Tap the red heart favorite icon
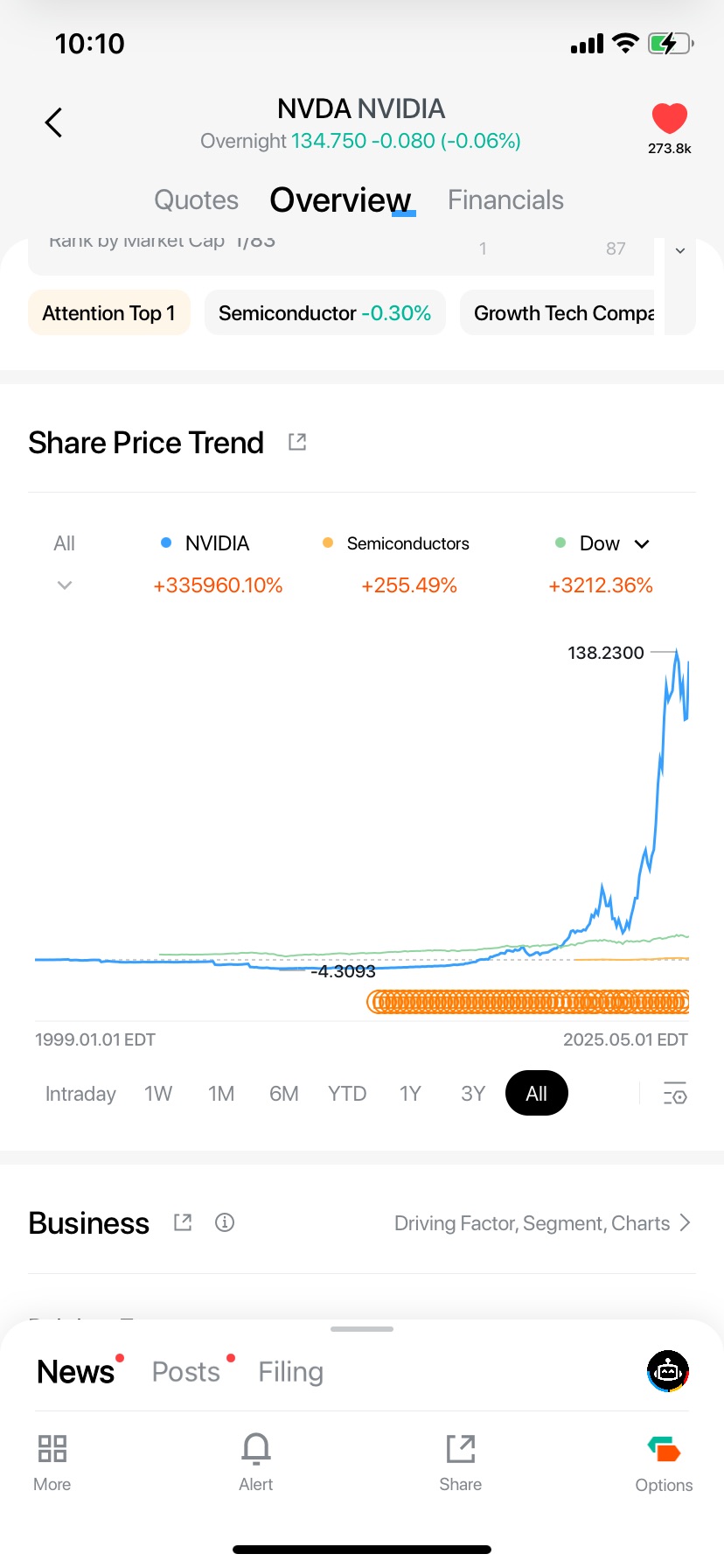724x1568 pixels. pyautogui.click(x=670, y=119)
